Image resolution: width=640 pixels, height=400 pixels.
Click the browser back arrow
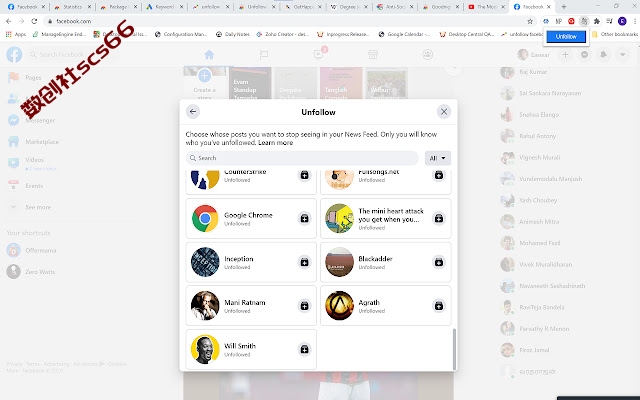click(x=9, y=21)
